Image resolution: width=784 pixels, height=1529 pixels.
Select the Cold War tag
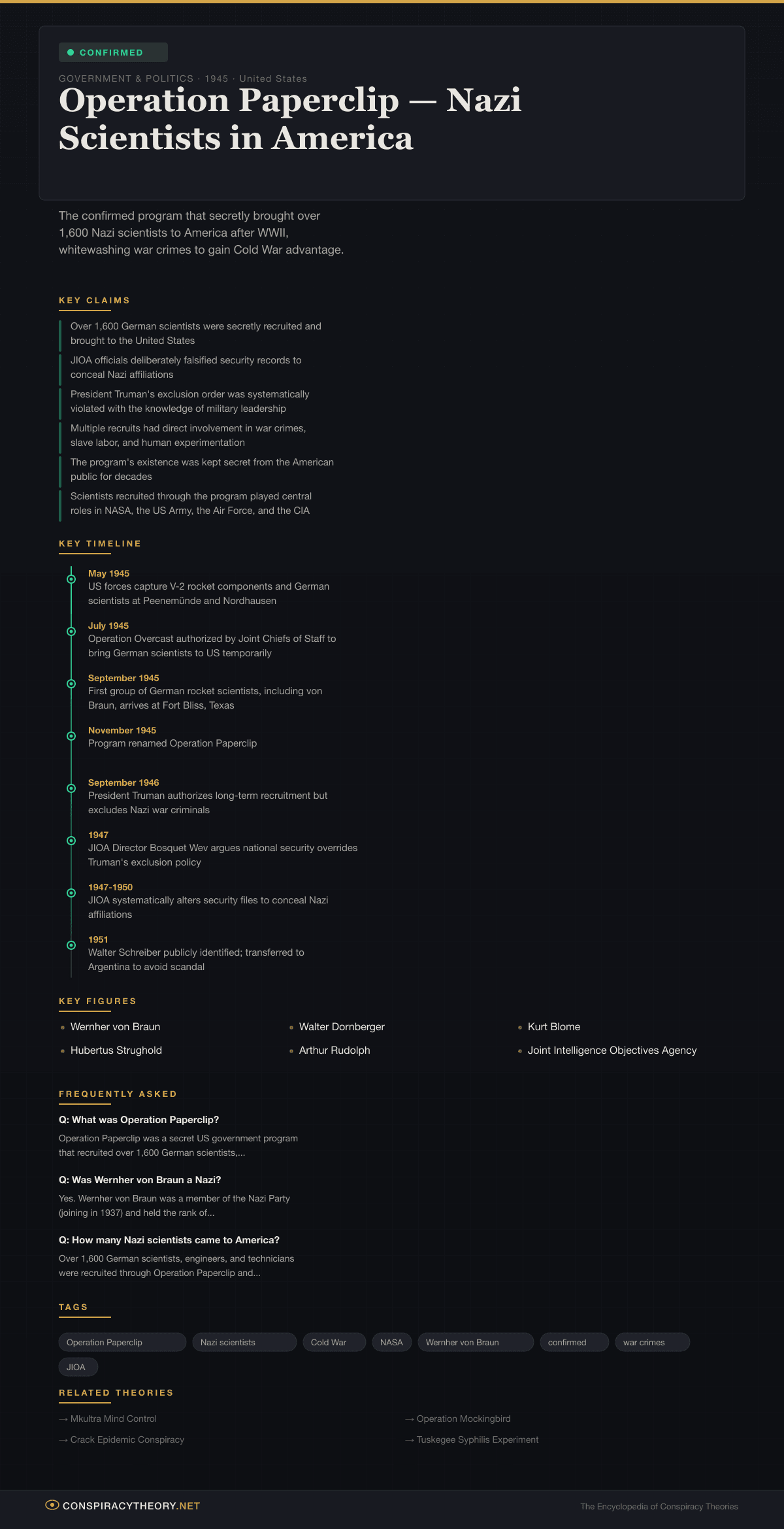click(x=333, y=1342)
